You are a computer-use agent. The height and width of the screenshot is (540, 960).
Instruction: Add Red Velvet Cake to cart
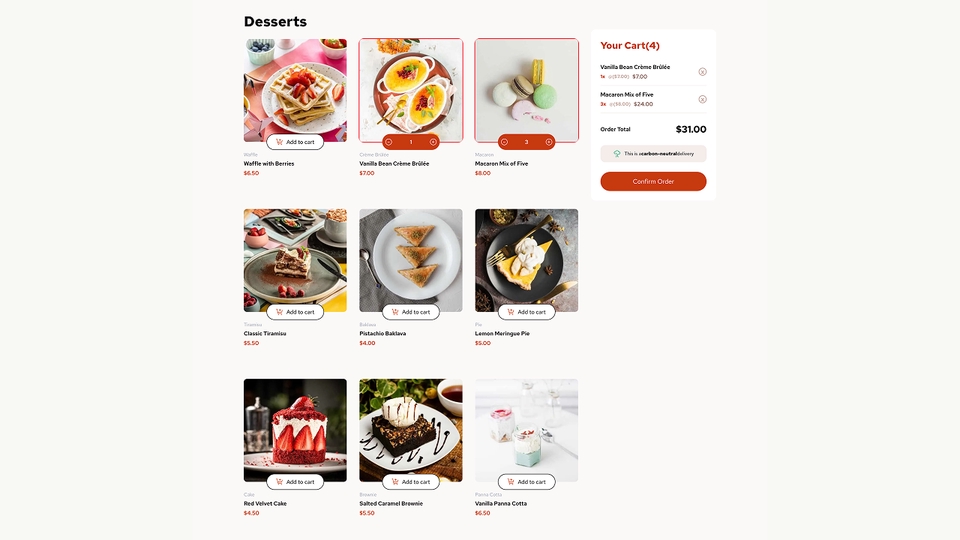[295, 482]
